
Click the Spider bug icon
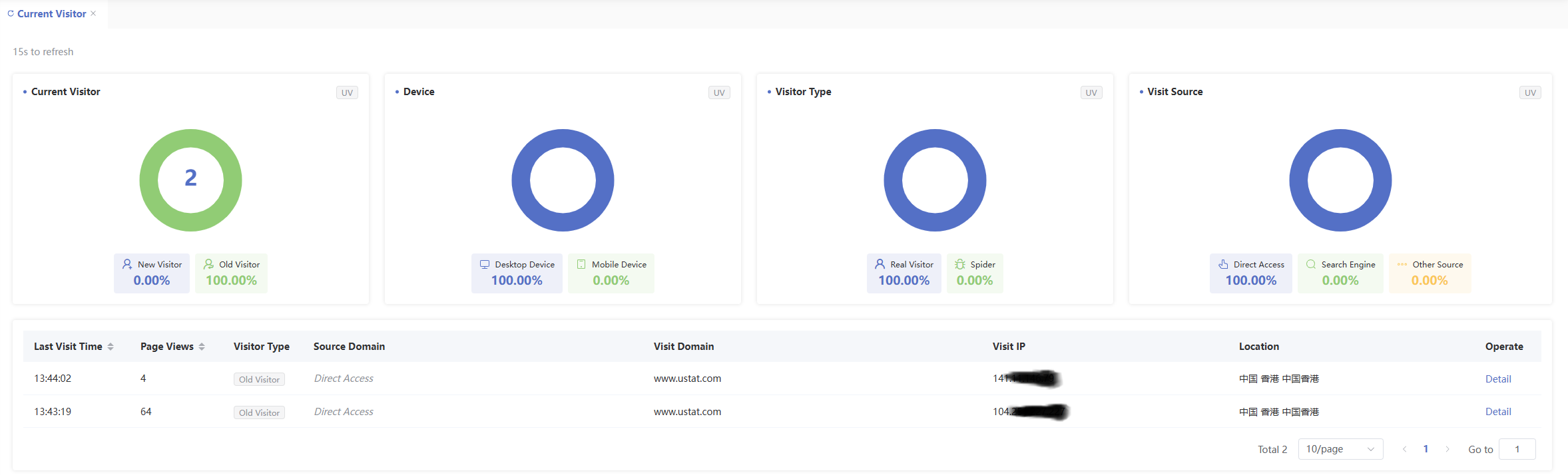tap(959, 264)
